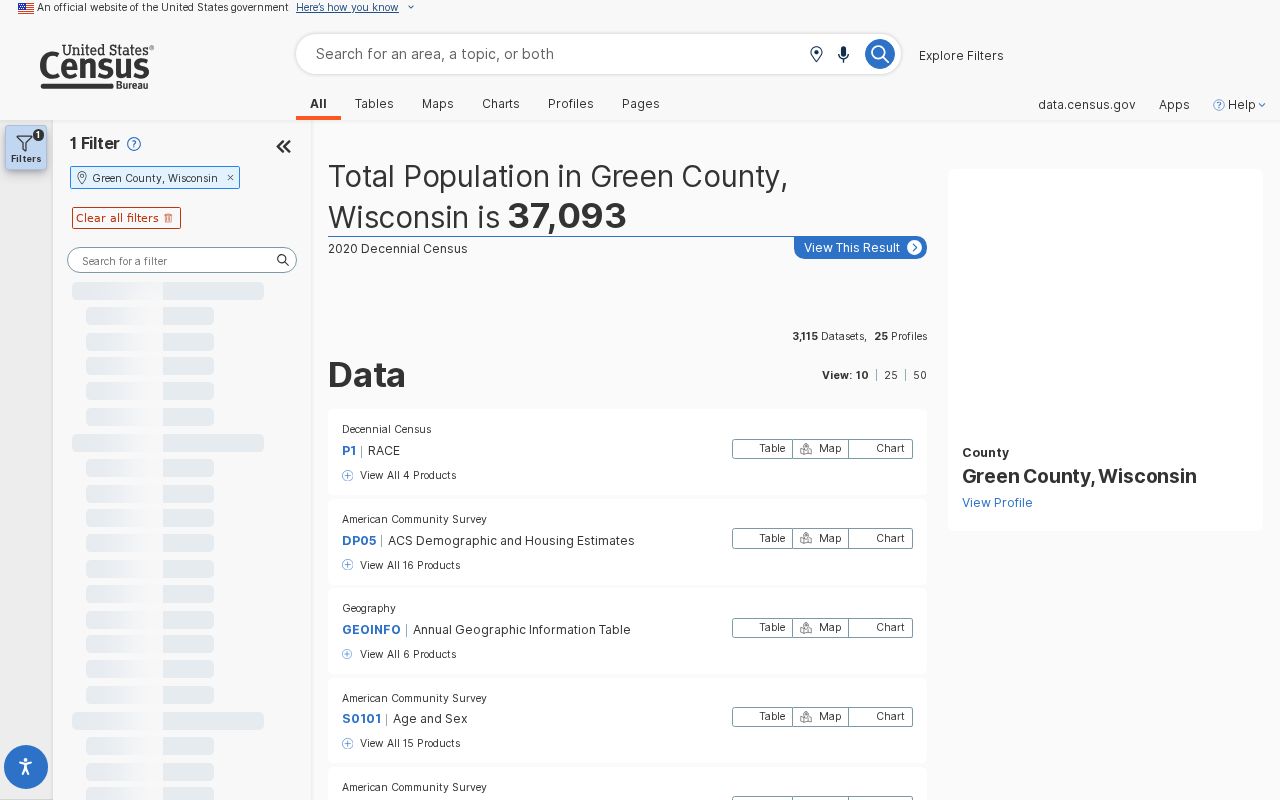Click the Table button for DP05
Viewport: 1280px width, 800px height.
click(x=762, y=538)
